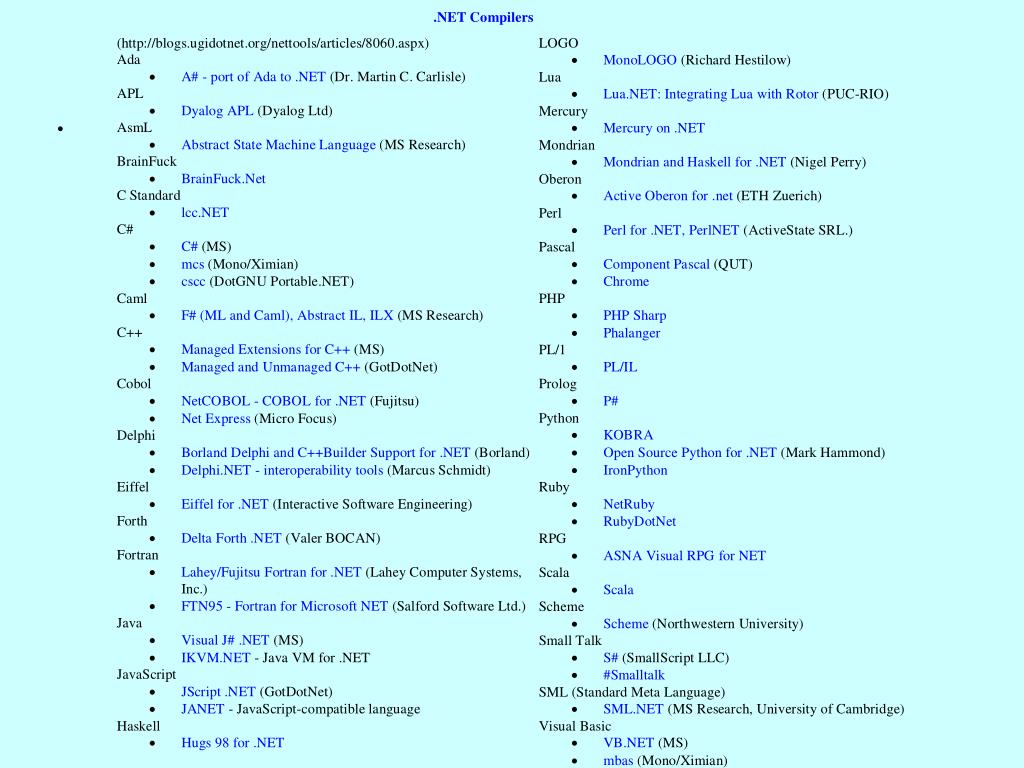
Task: Follow the PHP Sharp link
Action: point(635,315)
